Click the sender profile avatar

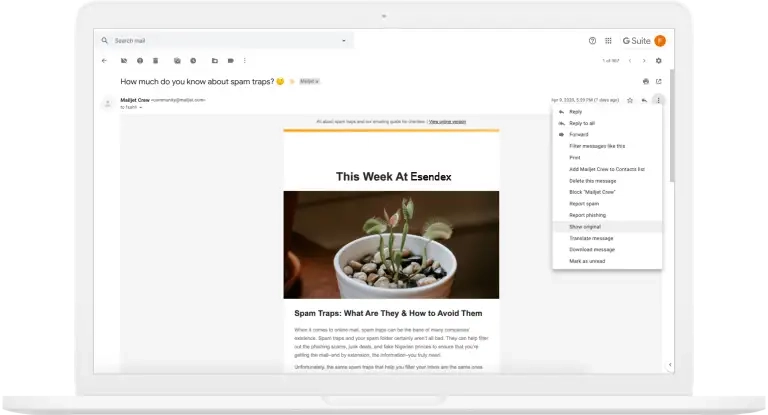coord(107,103)
